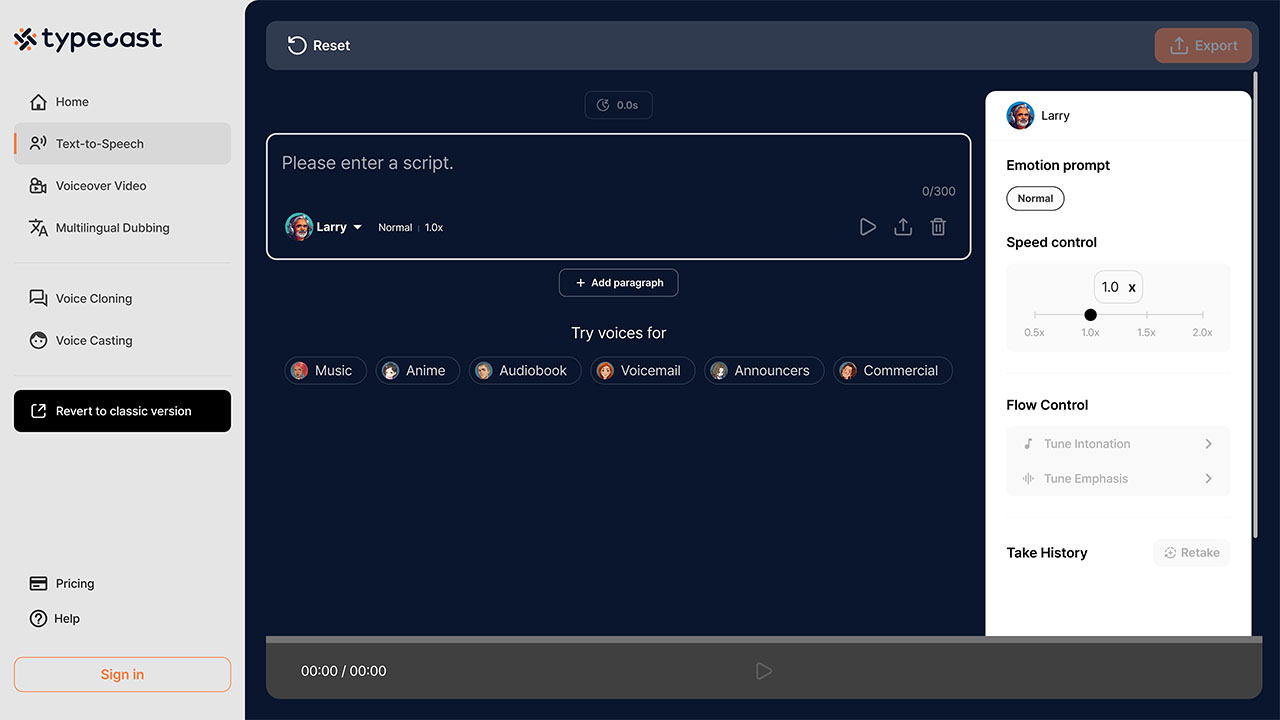Try the Audiobook voice chip
The image size is (1280, 720).
point(525,371)
